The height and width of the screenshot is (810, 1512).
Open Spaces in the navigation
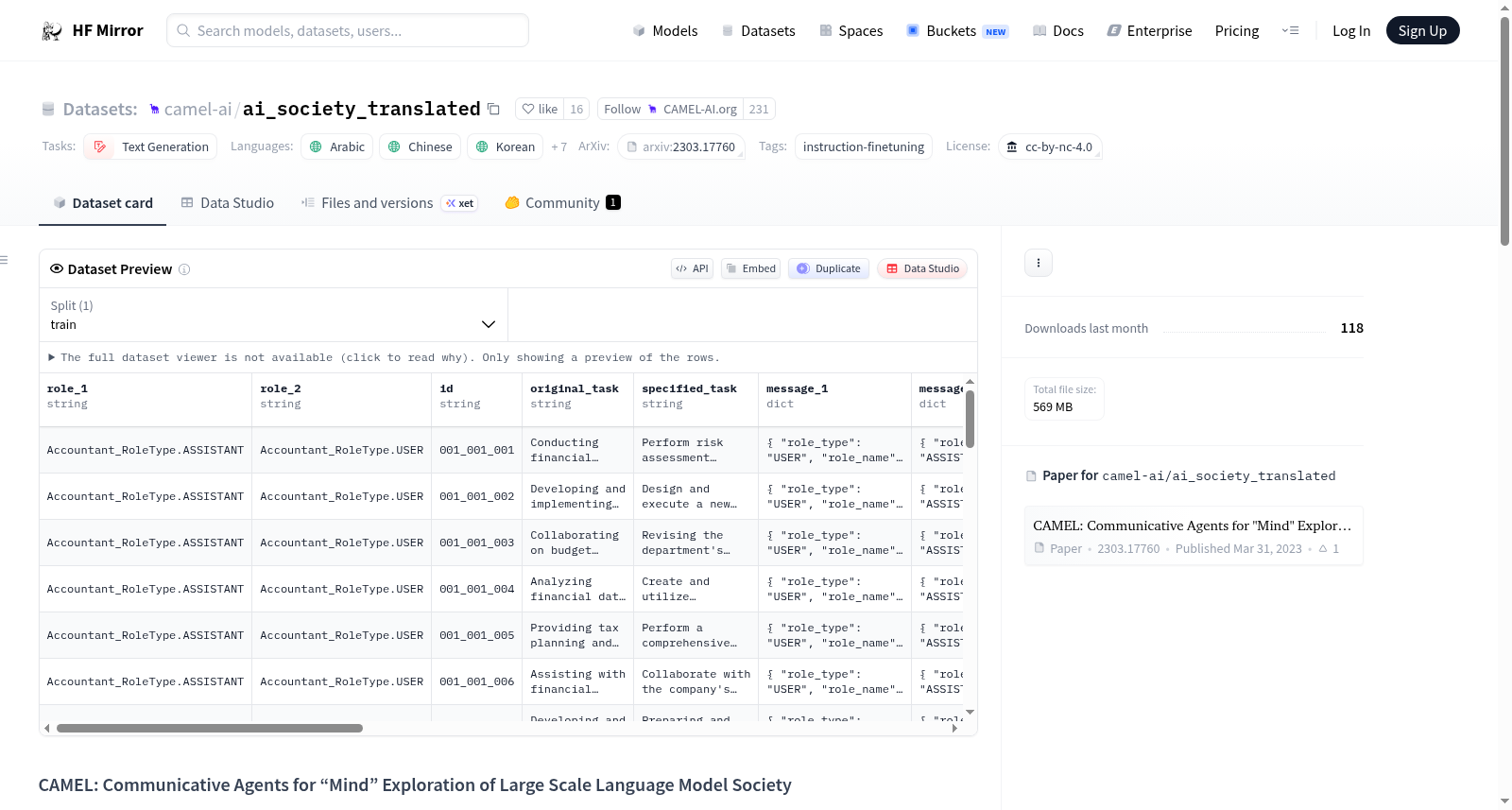pos(851,31)
